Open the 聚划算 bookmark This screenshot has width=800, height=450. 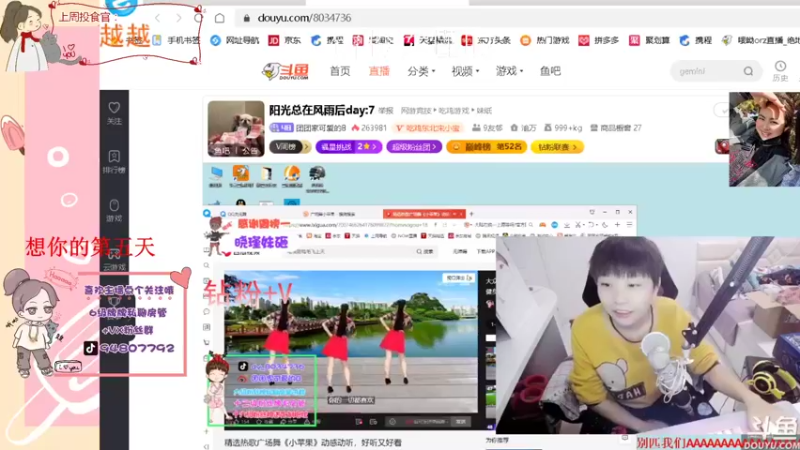point(649,40)
